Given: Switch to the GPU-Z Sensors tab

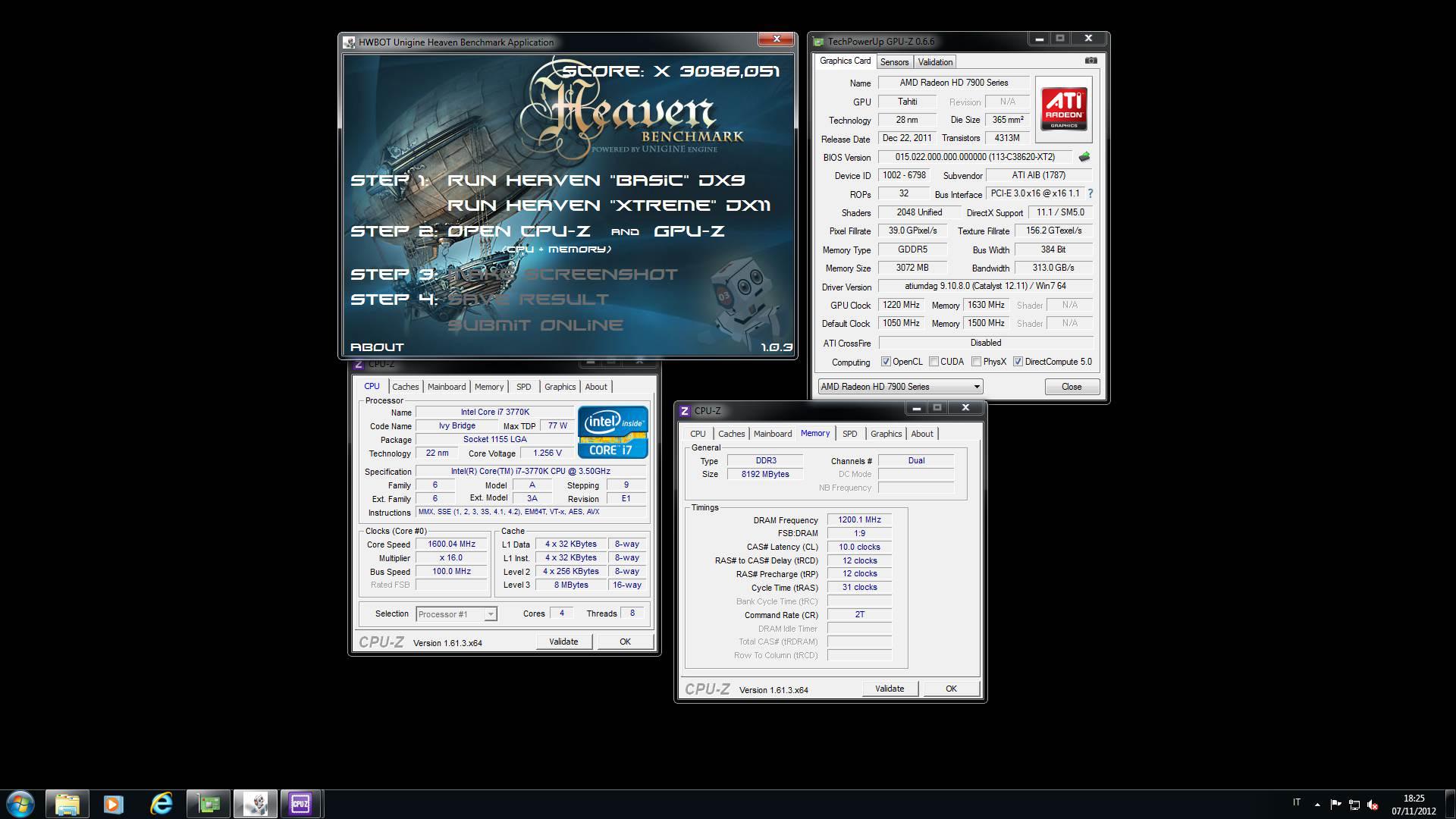Looking at the screenshot, I should coord(894,62).
